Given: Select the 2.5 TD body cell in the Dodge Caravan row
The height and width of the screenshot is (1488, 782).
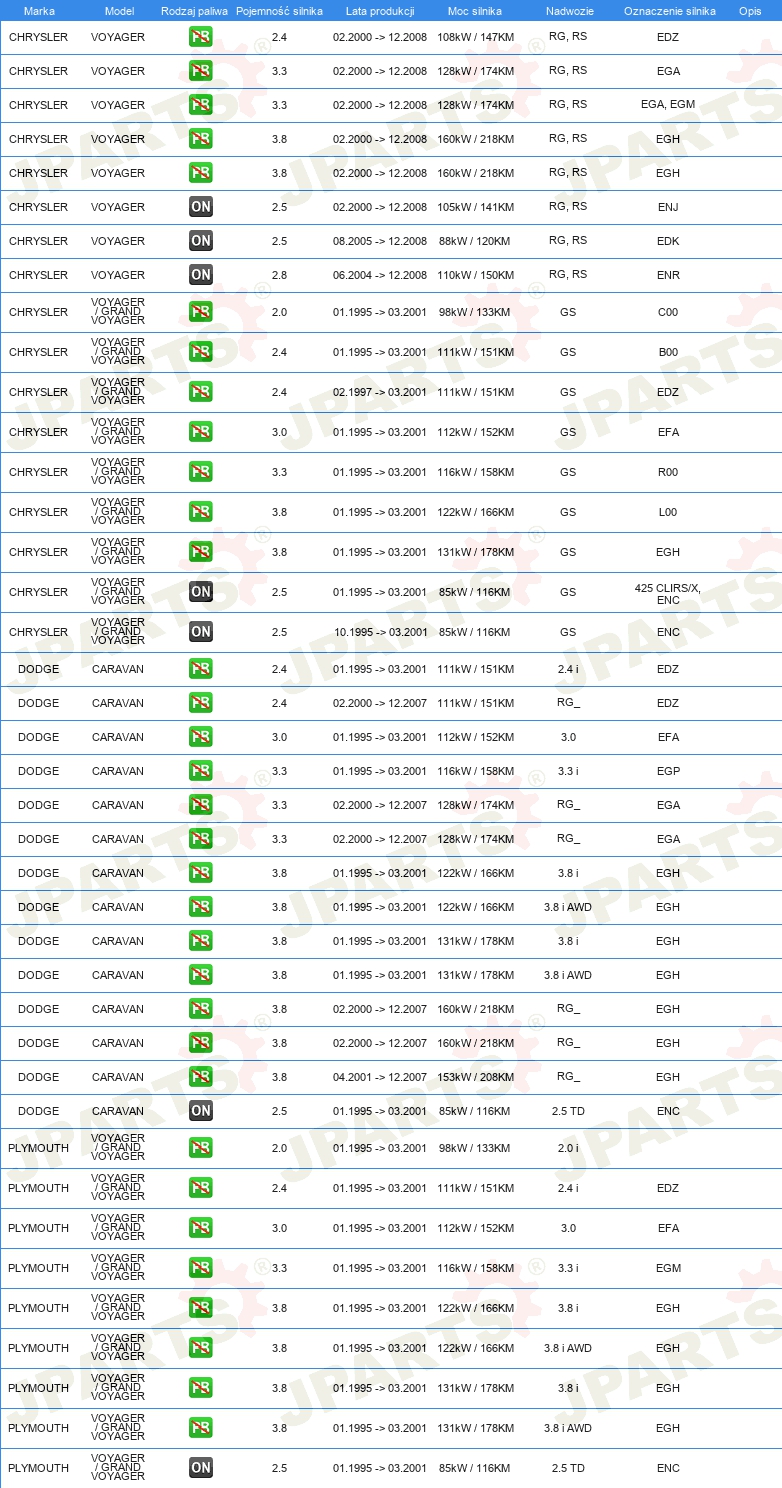Looking at the screenshot, I should (x=568, y=1111).
